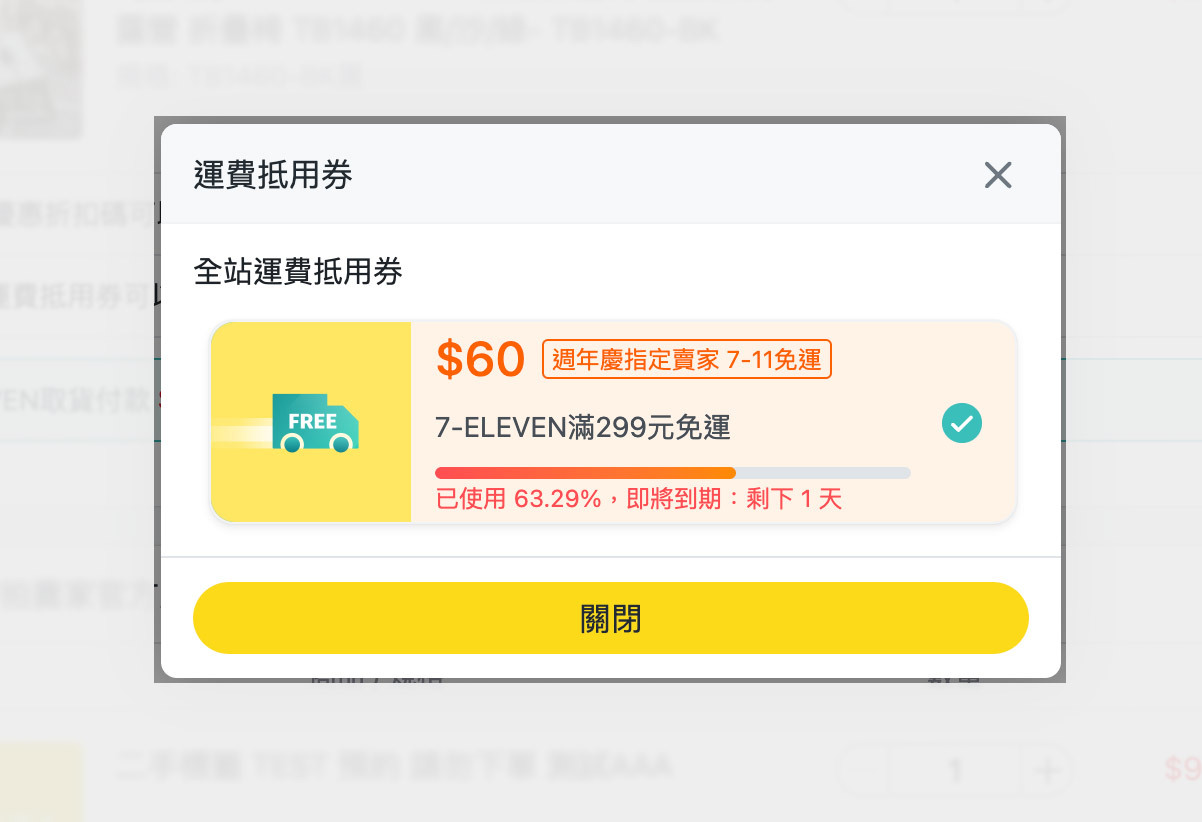This screenshot has width=1202, height=822.
Task: Increase quantity with the plus stepper
Action: (x=1047, y=771)
